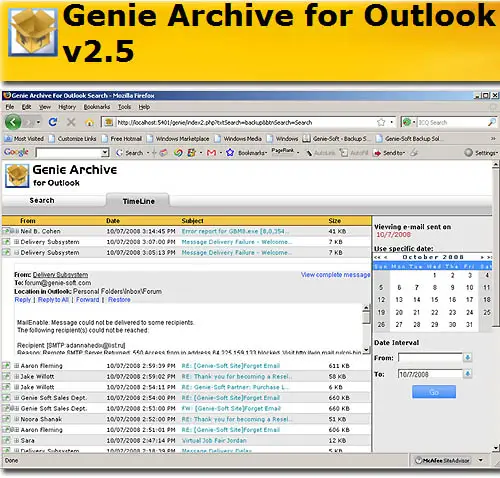The image size is (500, 478).
Task: Expand Noora Shanak message row
Action: click(16, 419)
